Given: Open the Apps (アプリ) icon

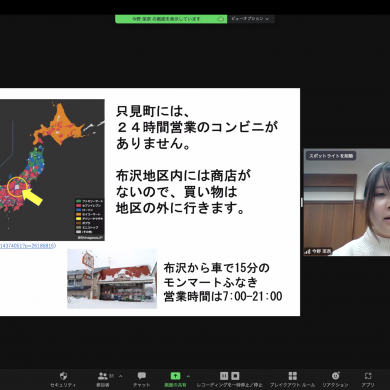Looking at the screenshot, I should 368,376.
